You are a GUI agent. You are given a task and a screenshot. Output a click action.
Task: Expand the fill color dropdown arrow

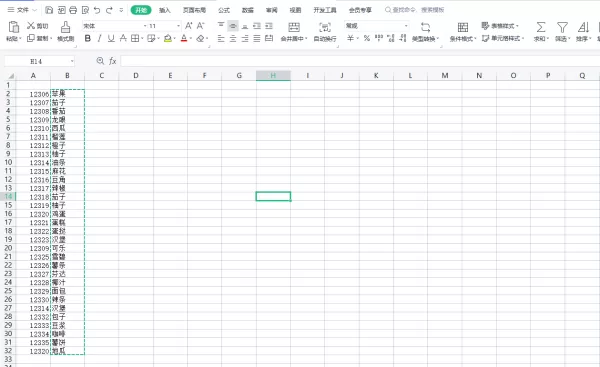click(174, 38)
